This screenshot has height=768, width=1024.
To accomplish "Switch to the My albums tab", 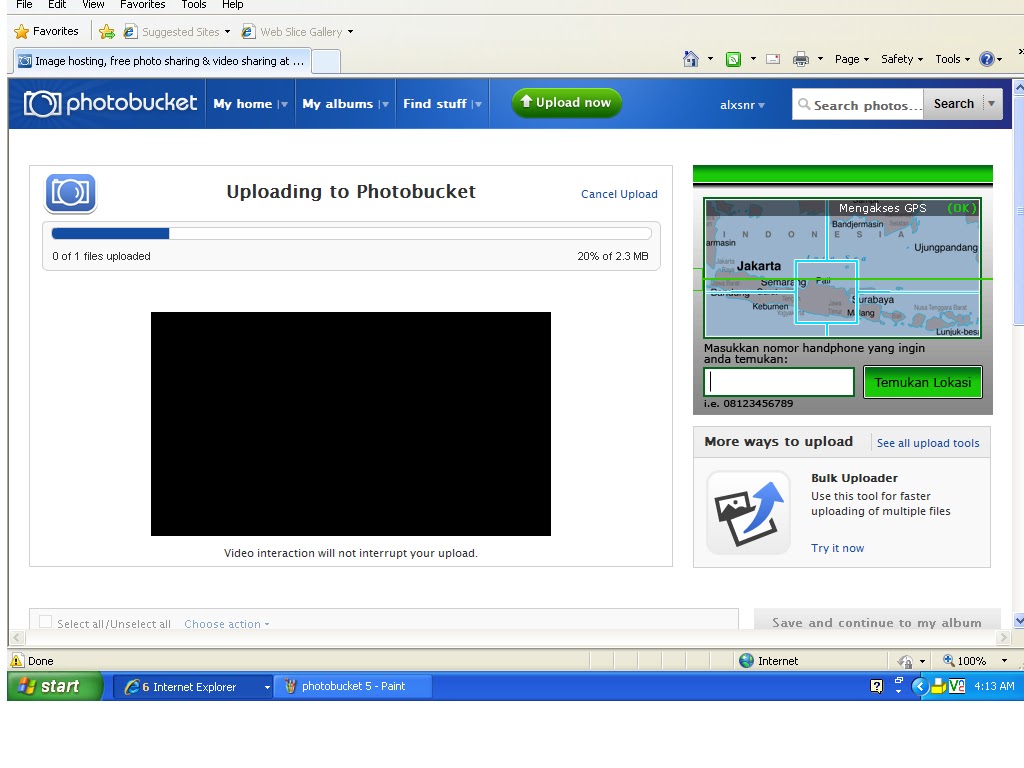I will tap(338, 103).
